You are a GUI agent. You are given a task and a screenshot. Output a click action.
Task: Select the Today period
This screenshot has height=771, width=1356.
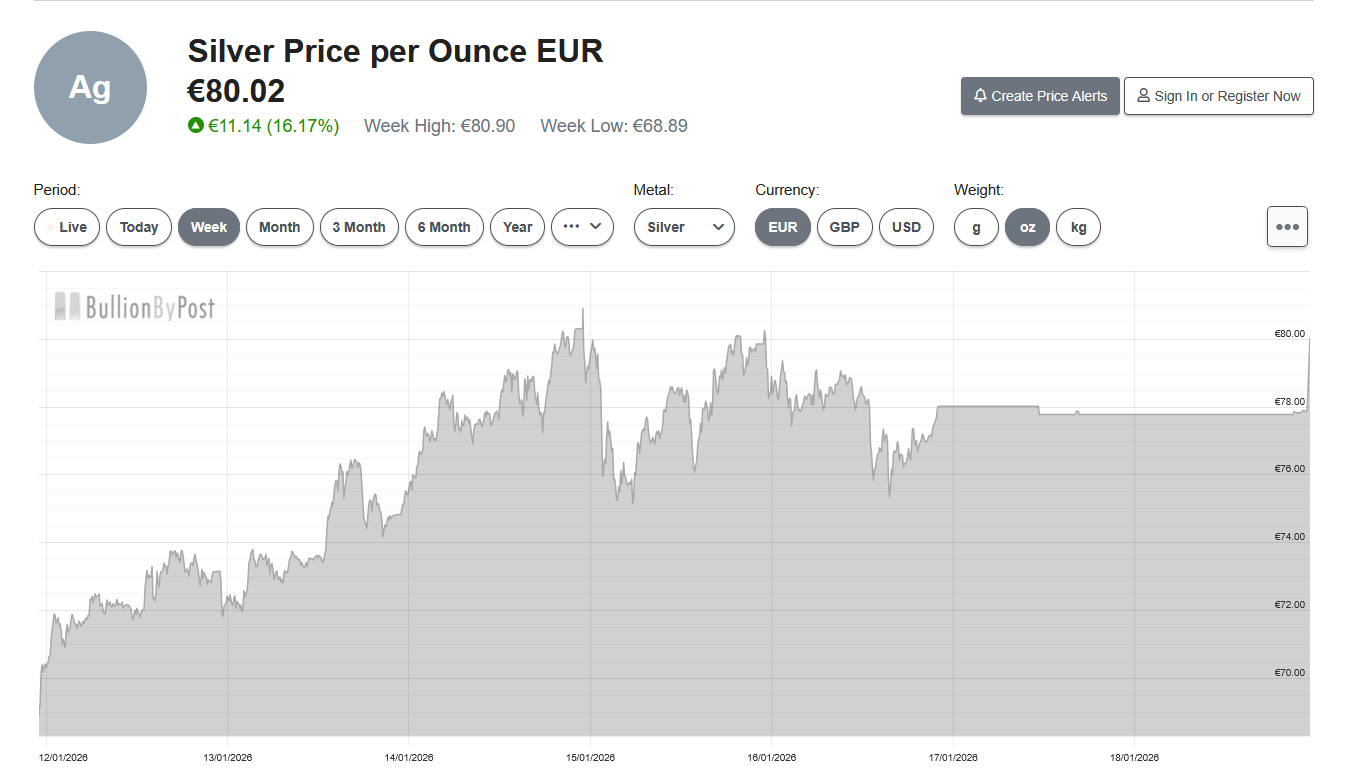pyautogui.click(x=139, y=227)
